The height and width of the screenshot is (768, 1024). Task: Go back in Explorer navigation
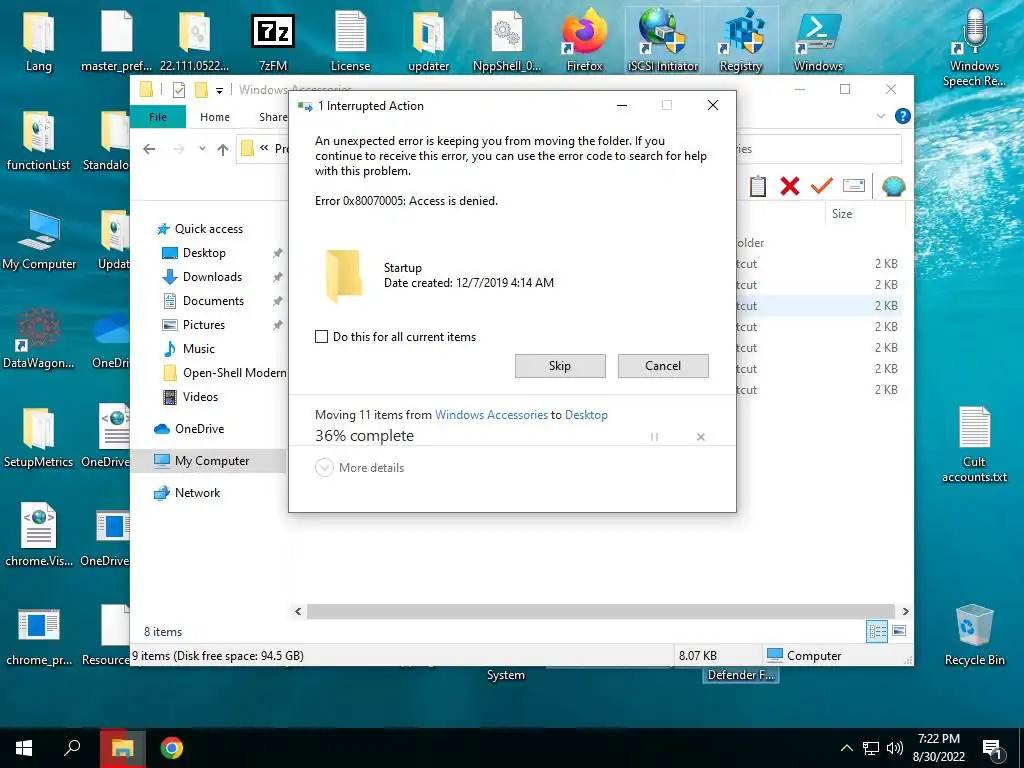(x=149, y=149)
